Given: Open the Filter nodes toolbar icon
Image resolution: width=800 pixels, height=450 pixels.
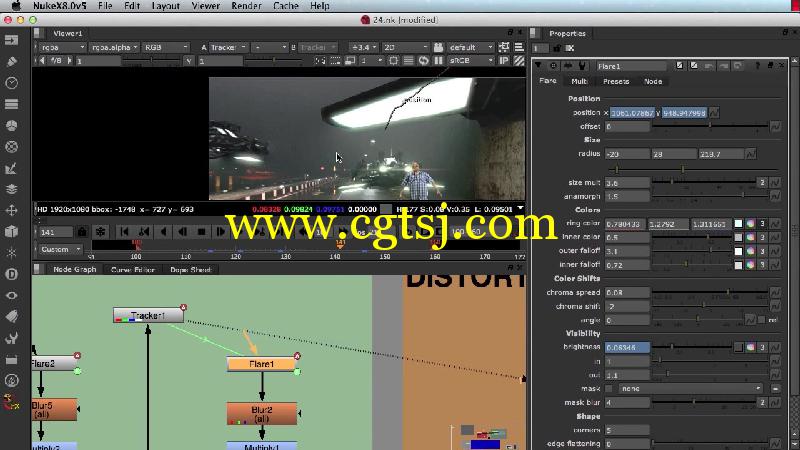Looking at the screenshot, I should click(x=11, y=146).
